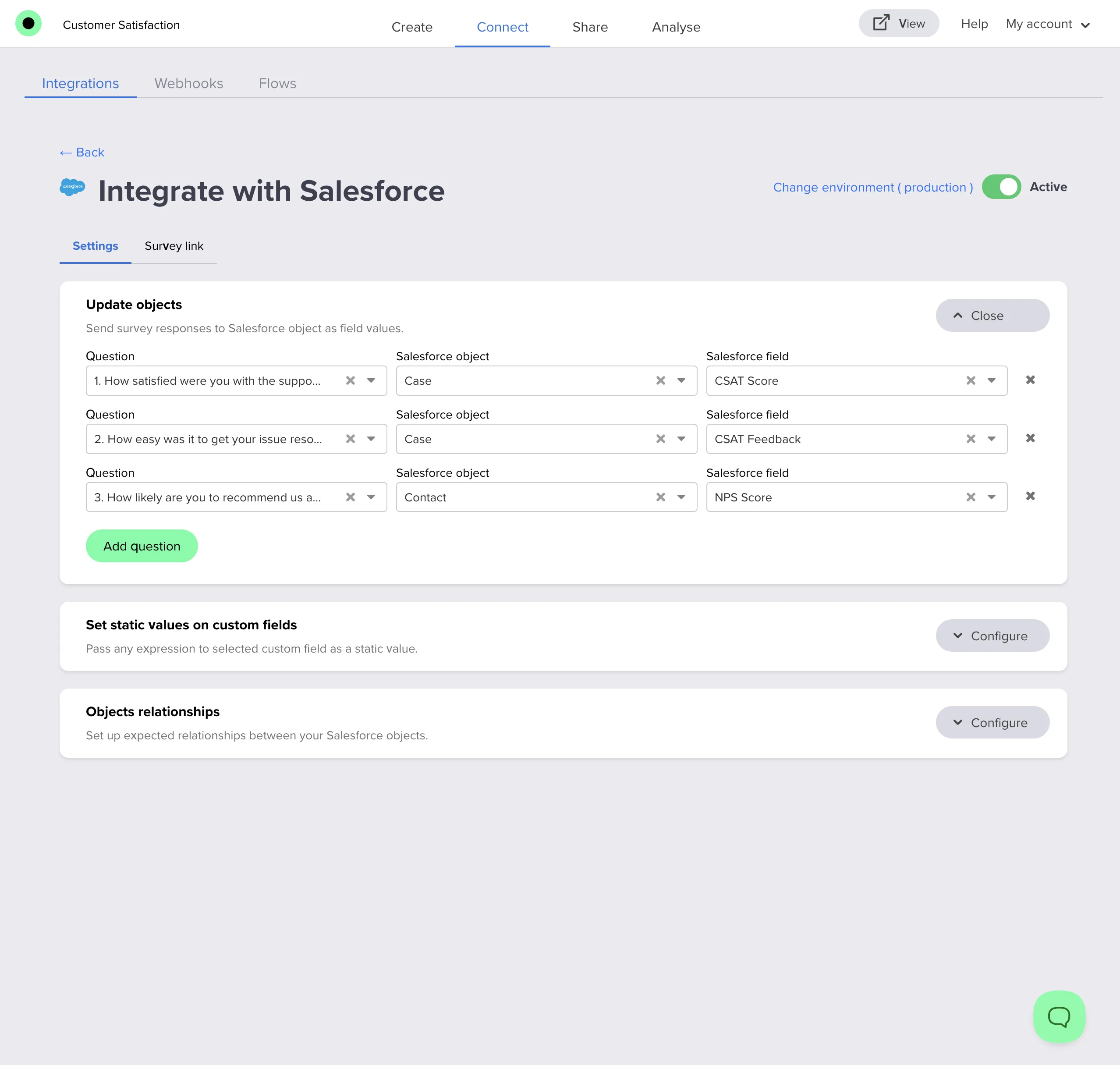Open the Survey link tab
The image size is (1120, 1065).
point(174,246)
